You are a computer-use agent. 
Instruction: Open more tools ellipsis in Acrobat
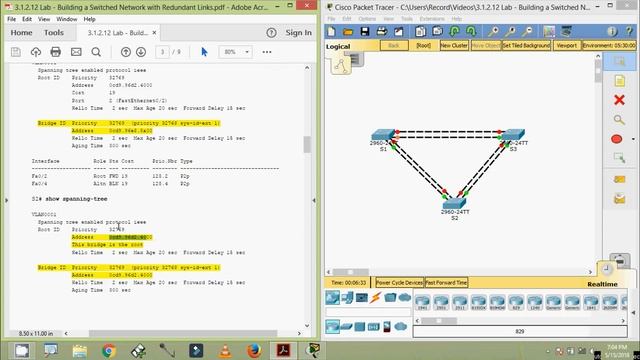click(267, 52)
